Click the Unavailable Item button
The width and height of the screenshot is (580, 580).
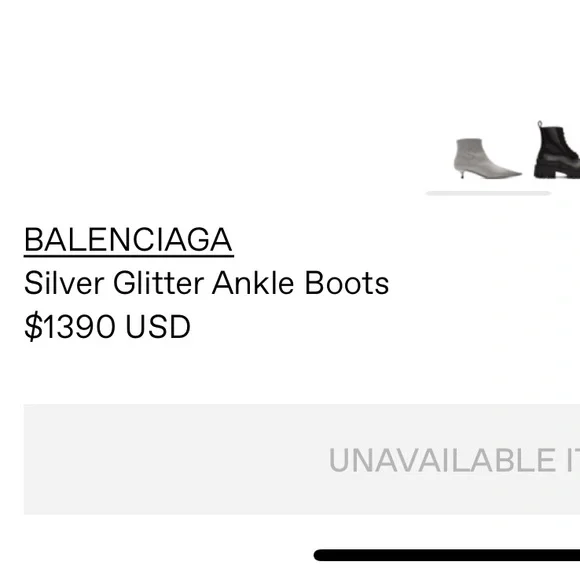coord(302,459)
